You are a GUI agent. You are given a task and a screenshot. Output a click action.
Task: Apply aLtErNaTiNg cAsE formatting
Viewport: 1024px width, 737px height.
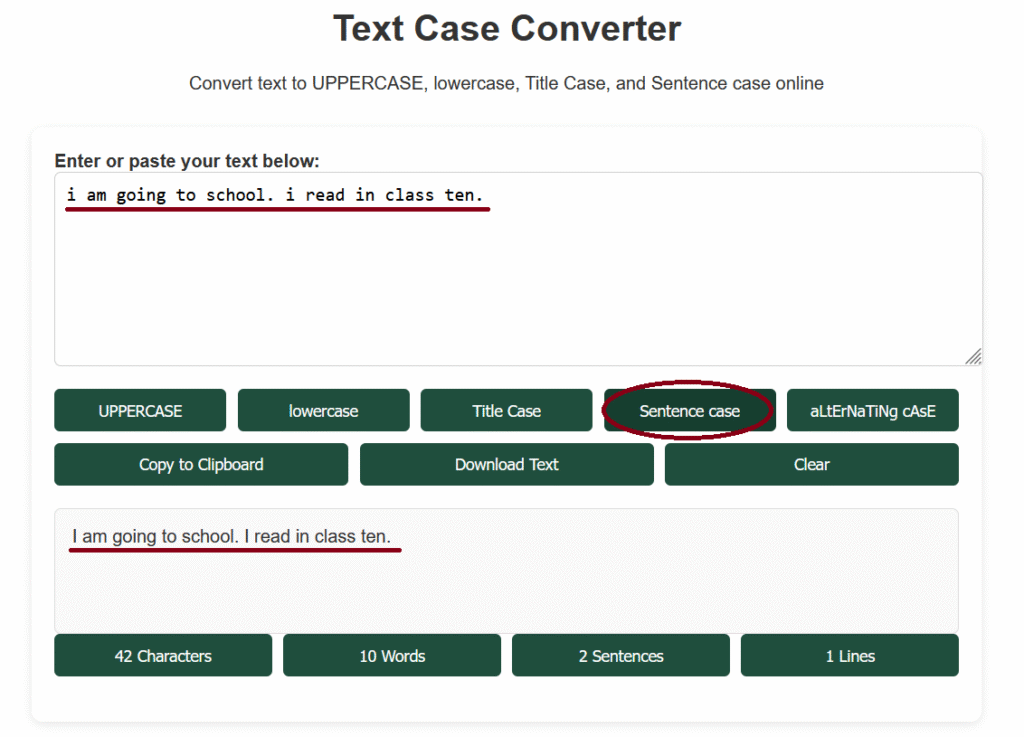tap(872, 410)
